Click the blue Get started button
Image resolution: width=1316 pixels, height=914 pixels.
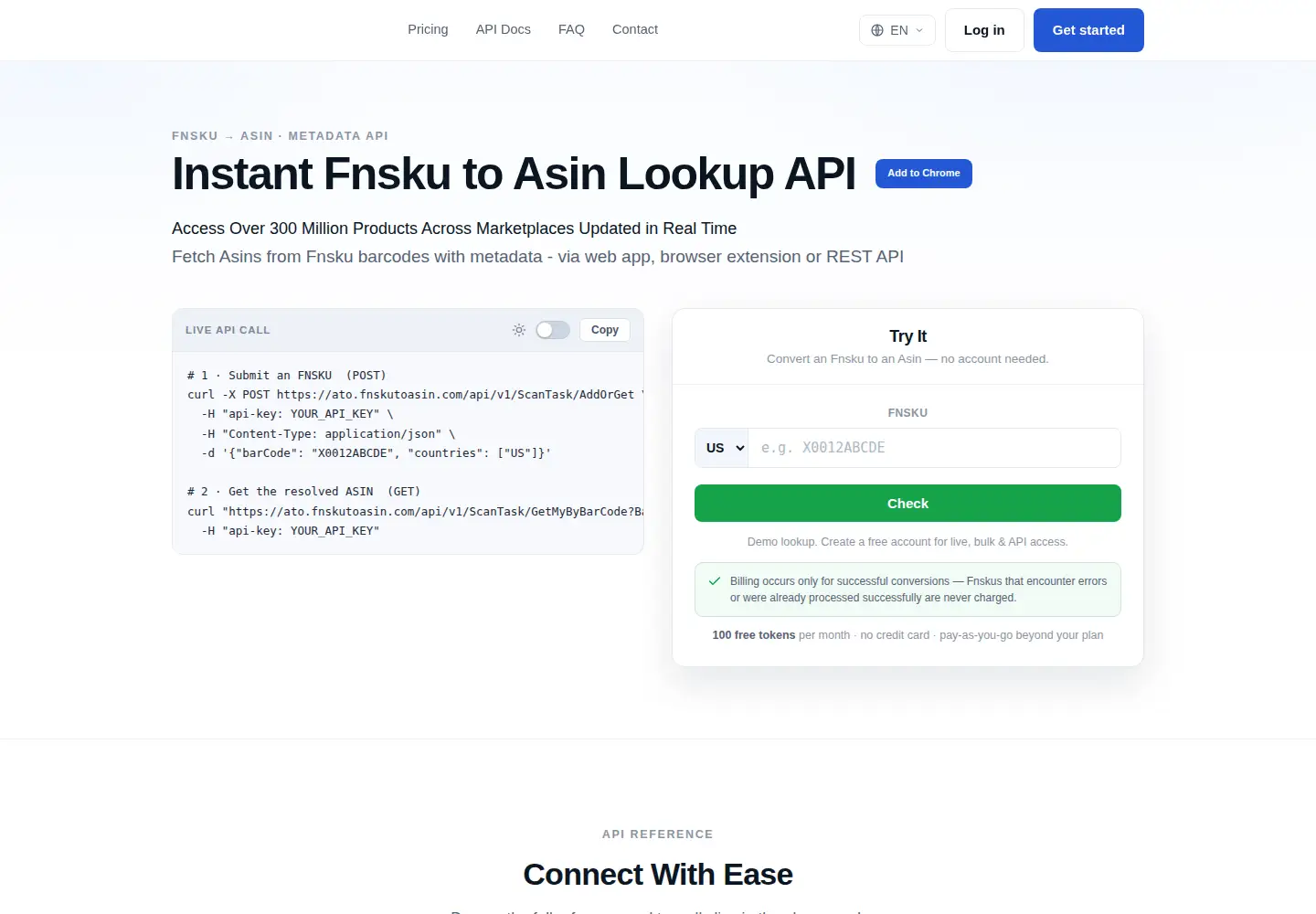(x=1088, y=30)
